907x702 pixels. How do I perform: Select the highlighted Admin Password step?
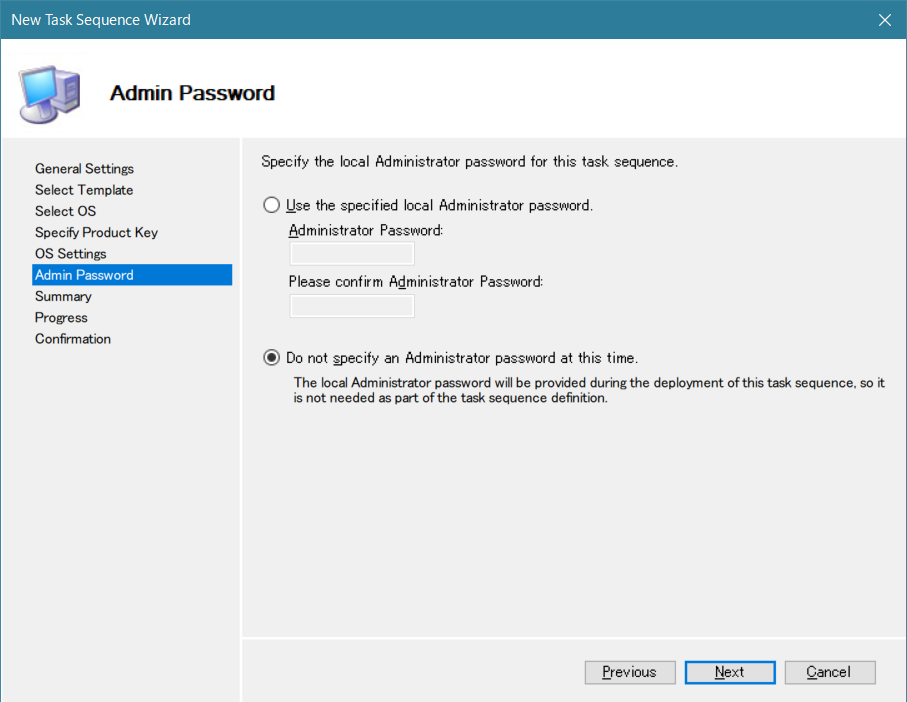click(84, 275)
